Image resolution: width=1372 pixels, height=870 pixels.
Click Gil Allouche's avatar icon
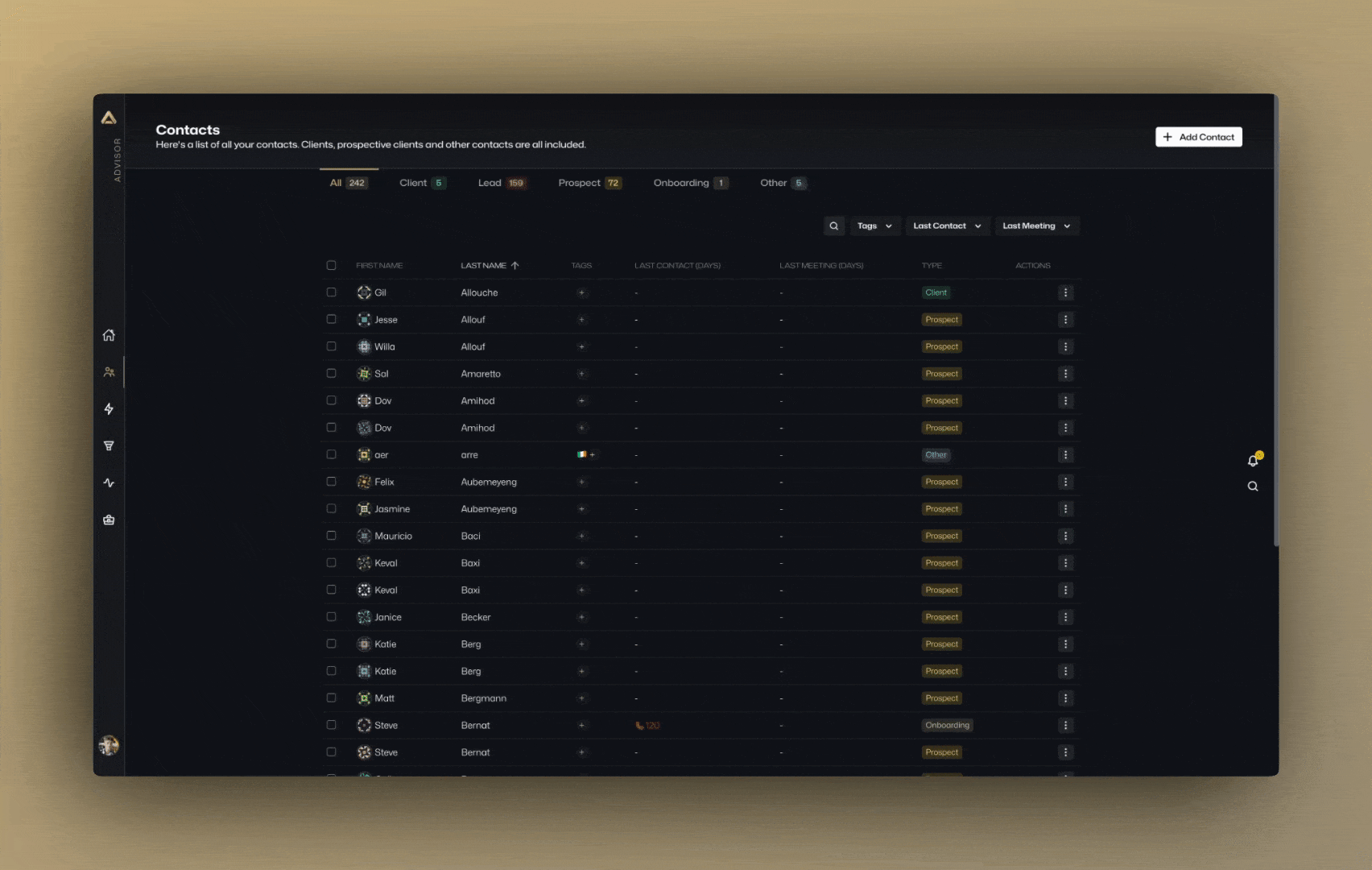coord(364,293)
